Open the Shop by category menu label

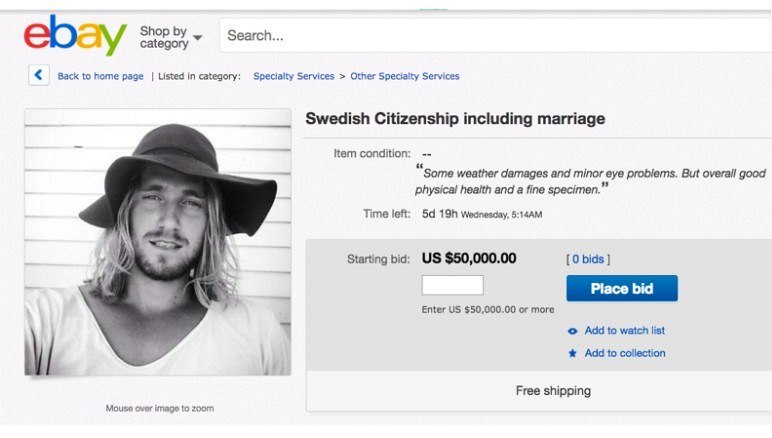tap(164, 37)
